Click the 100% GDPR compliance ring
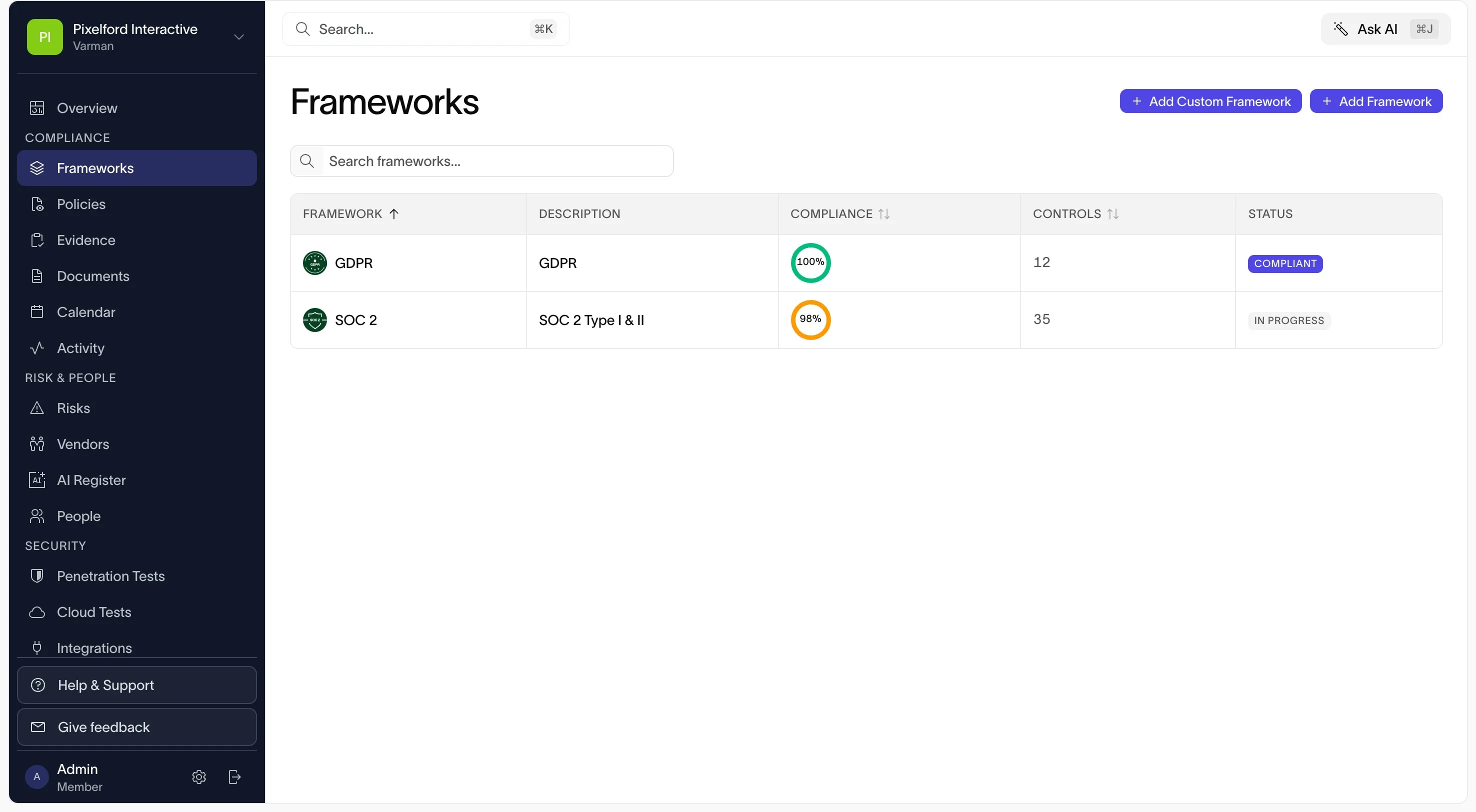Image resolution: width=1476 pixels, height=812 pixels. [811, 263]
